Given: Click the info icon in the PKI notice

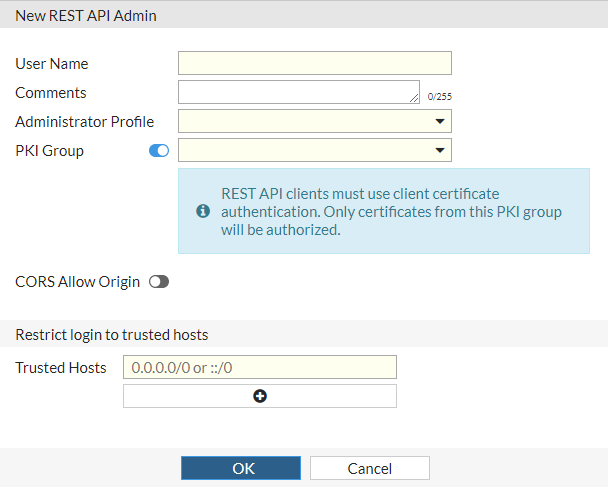Looking at the screenshot, I should (x=202, y=211).
